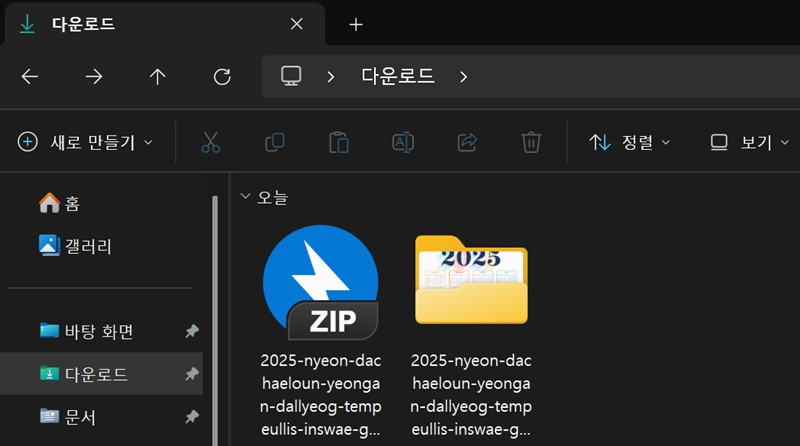Image resolution: width=800 pixels, height=446 pixels.
Task: Open 홈 in the sidebar
Action: click(x=60, y=203)
